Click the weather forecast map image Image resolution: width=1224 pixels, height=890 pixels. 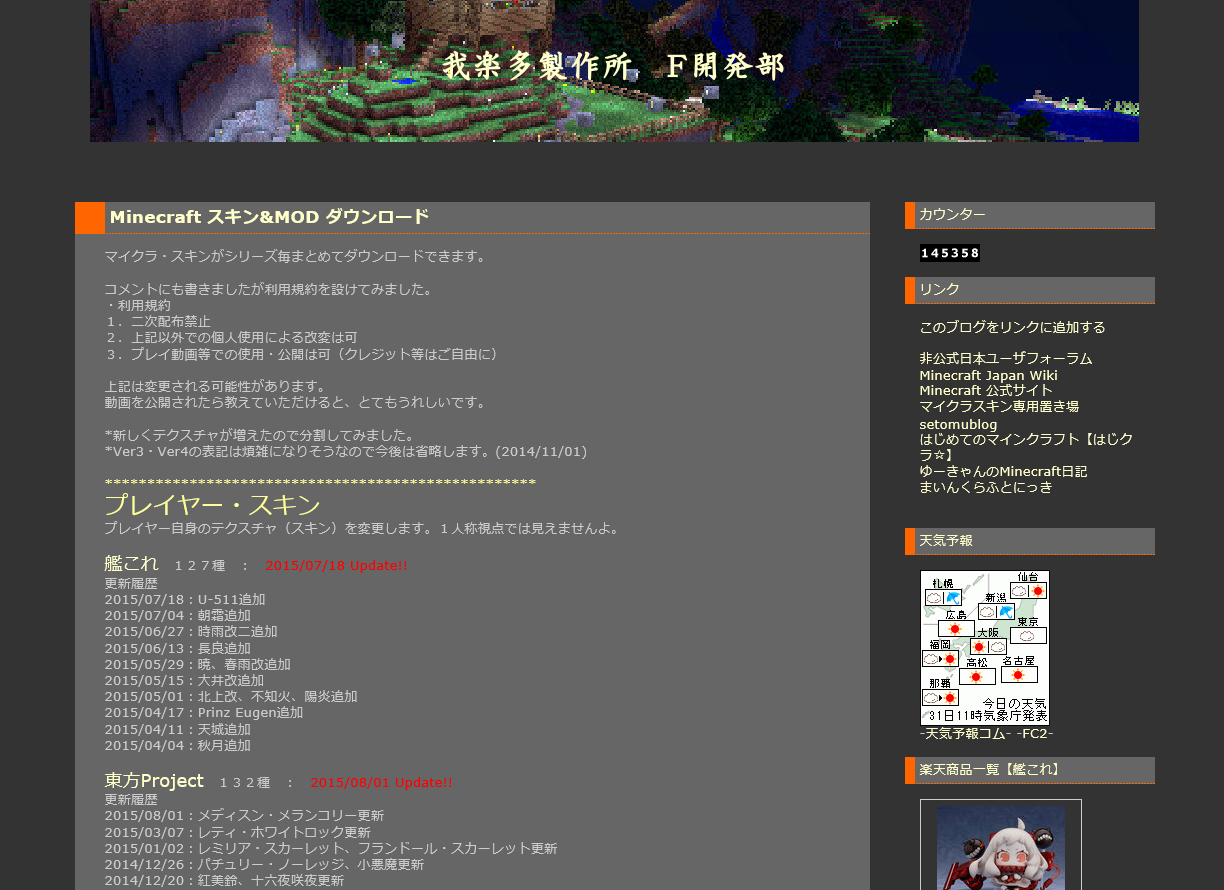coord(985,648)
